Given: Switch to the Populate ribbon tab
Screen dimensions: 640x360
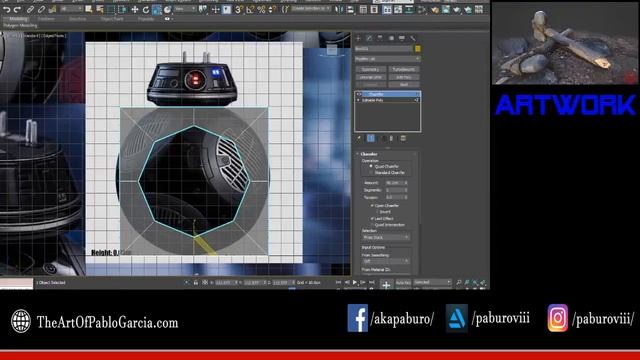Looking at the screenshot, I should click(146, 19).
